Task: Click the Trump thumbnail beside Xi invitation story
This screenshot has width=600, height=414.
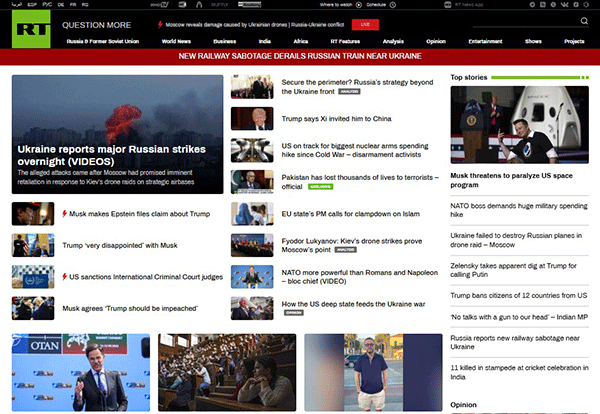Action: (x=252, y=119)
